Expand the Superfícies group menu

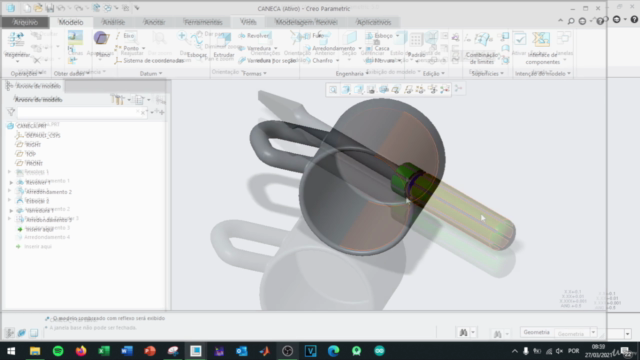click(x=487, y=73)
